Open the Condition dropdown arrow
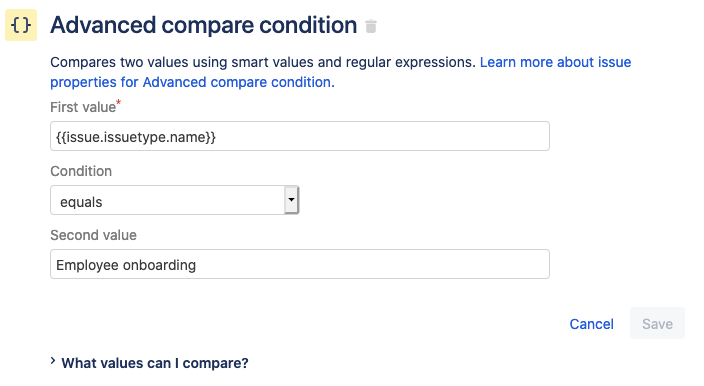Viewport: 704px width, 386px height. click(291, 200)
